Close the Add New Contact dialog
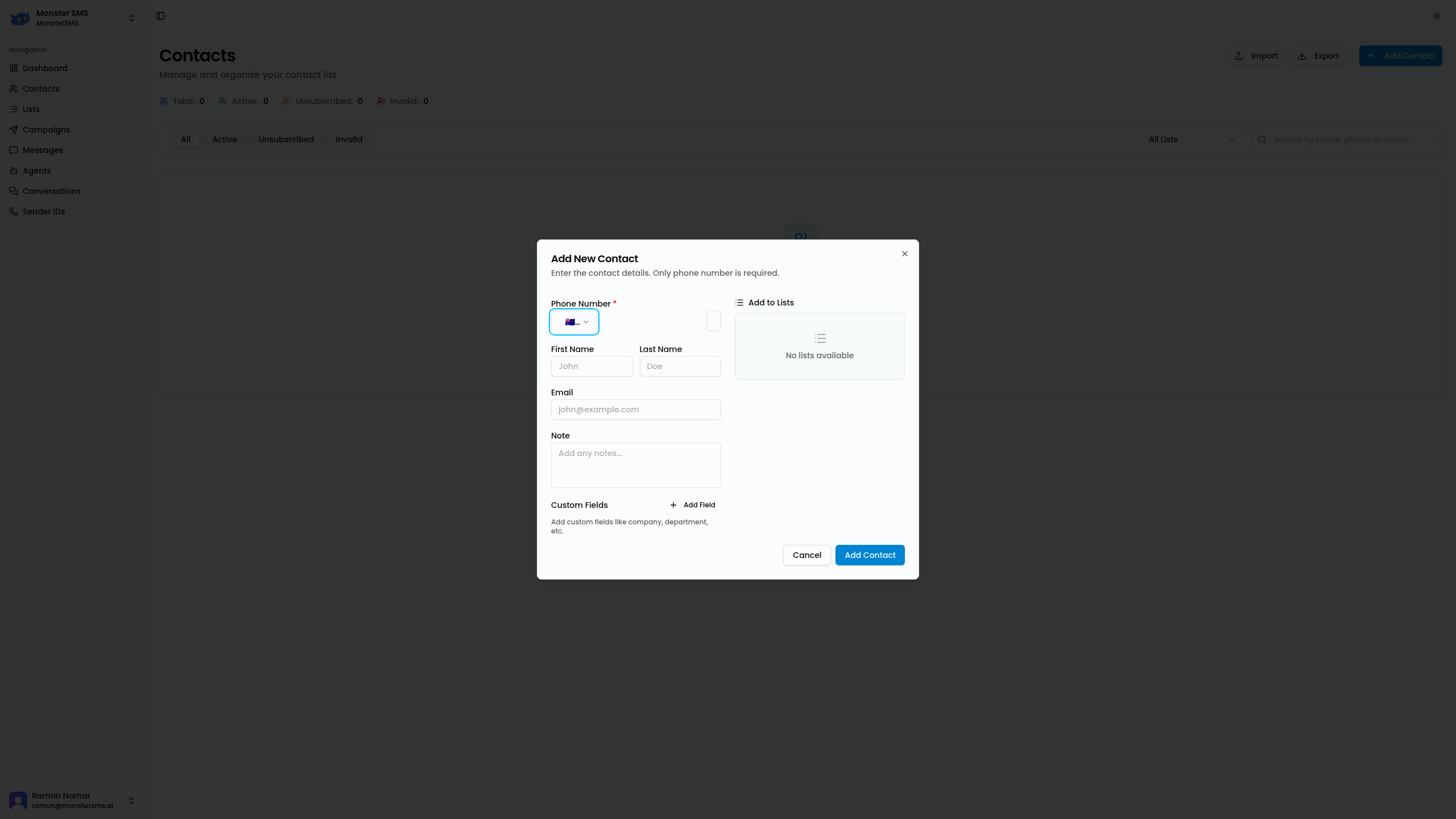The height and width of the screenshot is (819, 1456). [904, 254]
